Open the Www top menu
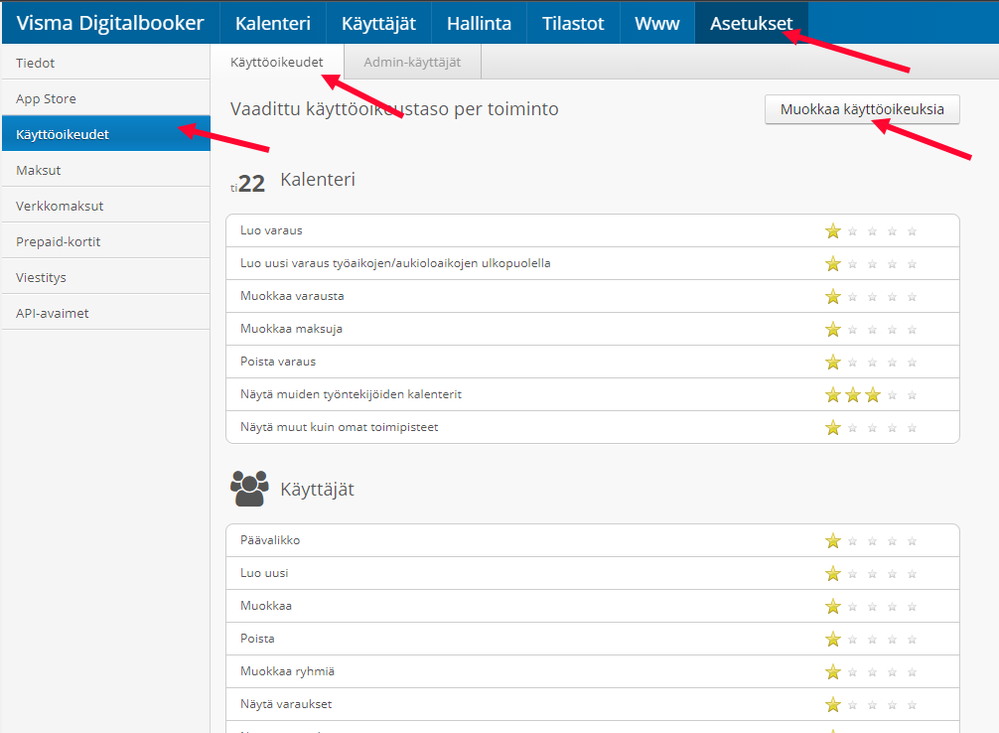Screen dimensions: 999x733 (x=657, y=24)
